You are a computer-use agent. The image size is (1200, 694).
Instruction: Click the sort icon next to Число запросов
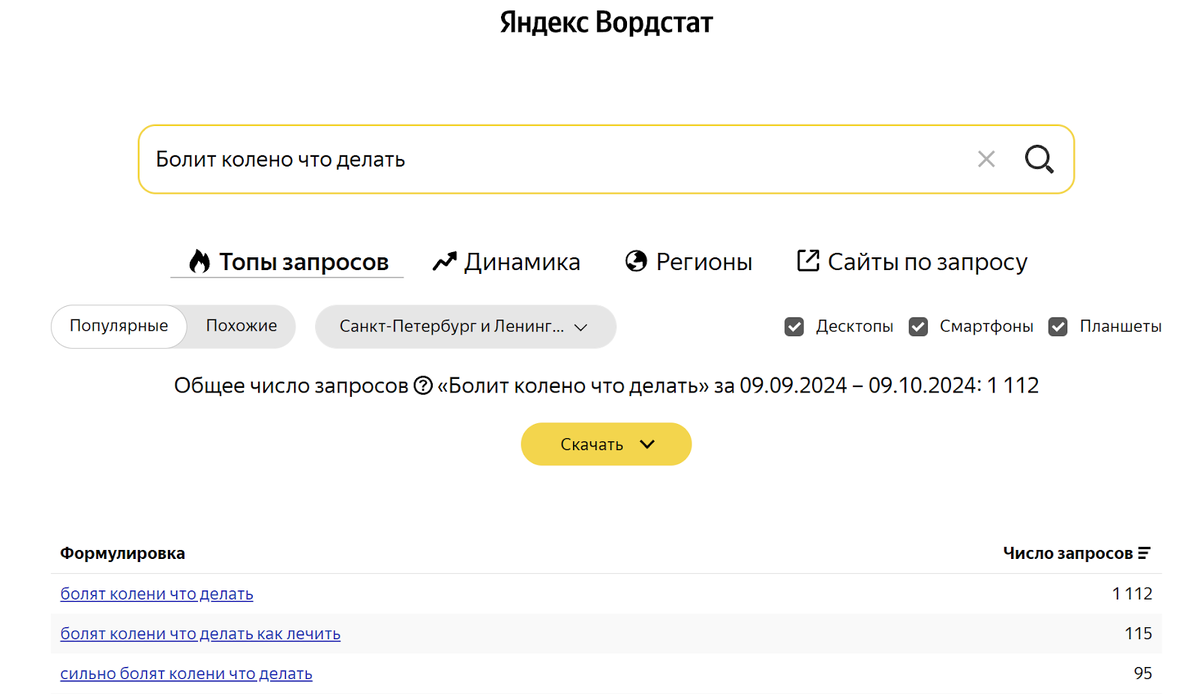[x=1144, y=553]
